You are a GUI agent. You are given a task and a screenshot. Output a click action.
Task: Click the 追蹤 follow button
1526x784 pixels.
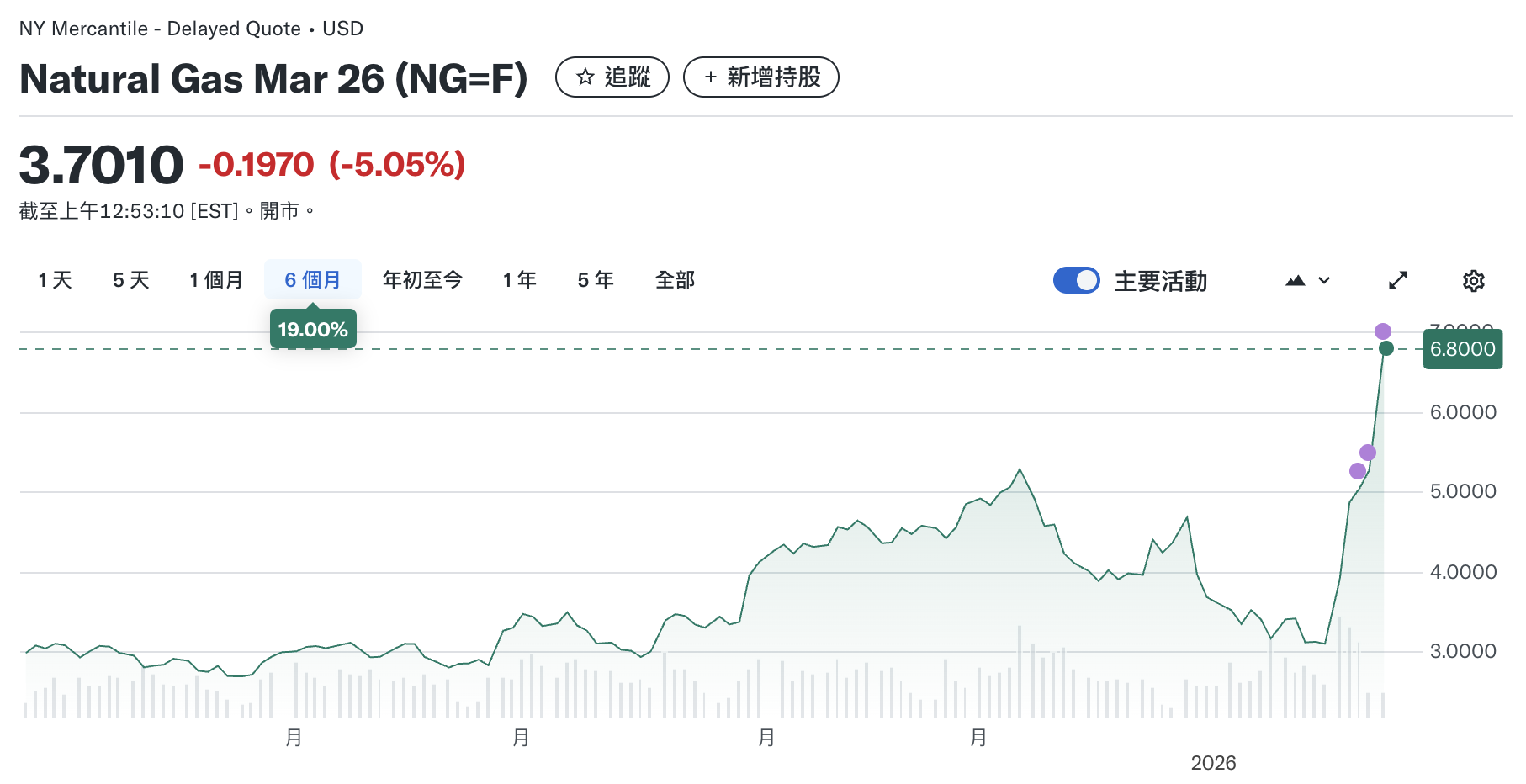612,77
